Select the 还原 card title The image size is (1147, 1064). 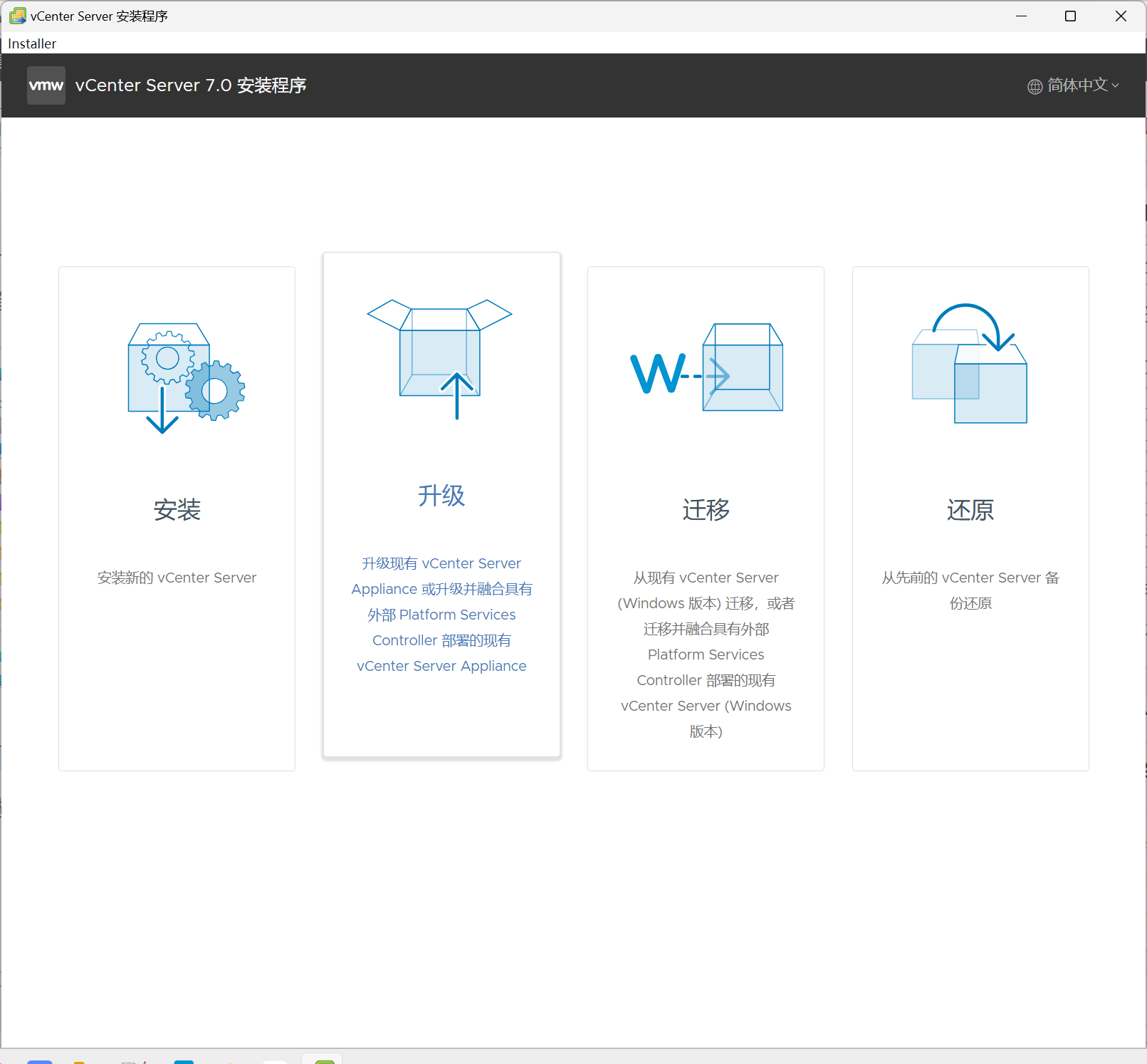coord(970,510)
